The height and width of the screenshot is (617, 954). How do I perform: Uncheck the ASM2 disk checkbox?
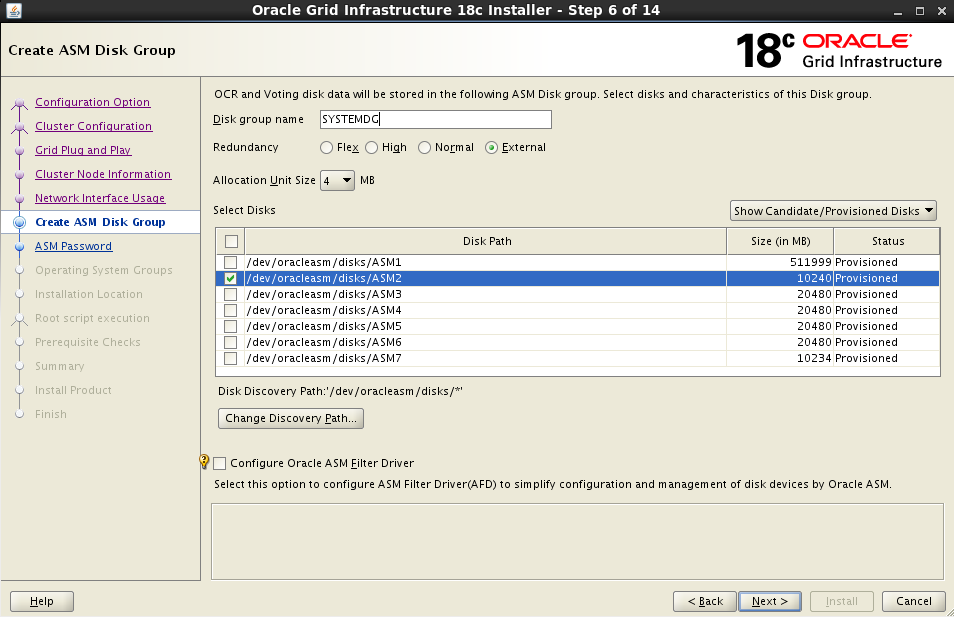[231, 278]
